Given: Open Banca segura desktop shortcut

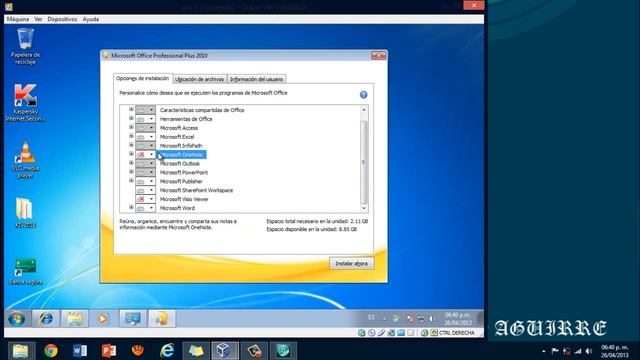Looking at the screenshot, I should [x=25, y=271].
